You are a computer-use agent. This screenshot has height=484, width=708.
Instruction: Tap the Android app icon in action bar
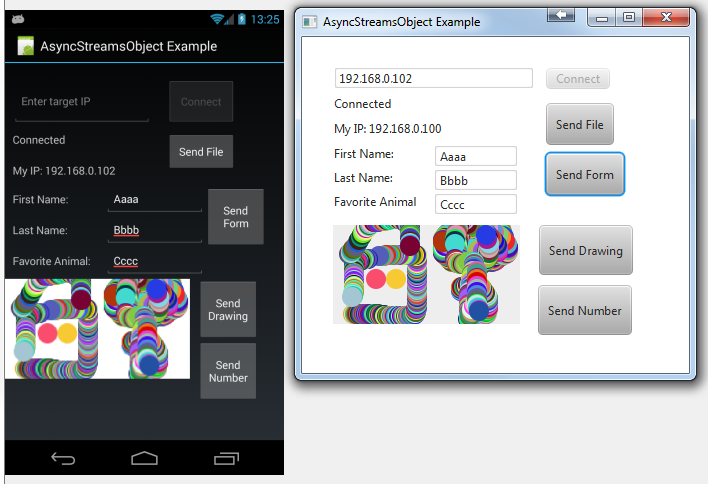tap(25, 46)
